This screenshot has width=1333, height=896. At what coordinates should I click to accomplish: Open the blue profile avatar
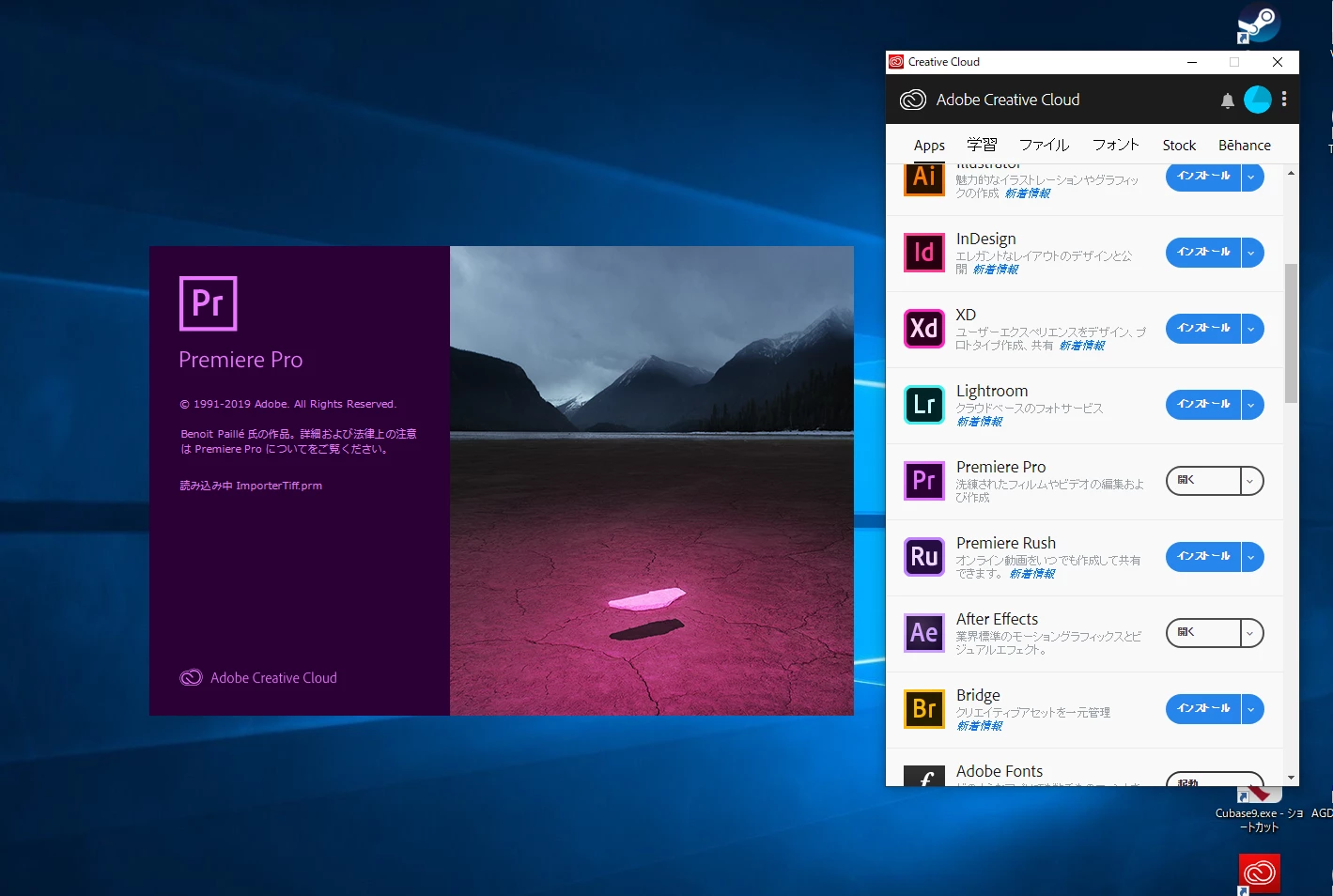tap(1257, 100)
